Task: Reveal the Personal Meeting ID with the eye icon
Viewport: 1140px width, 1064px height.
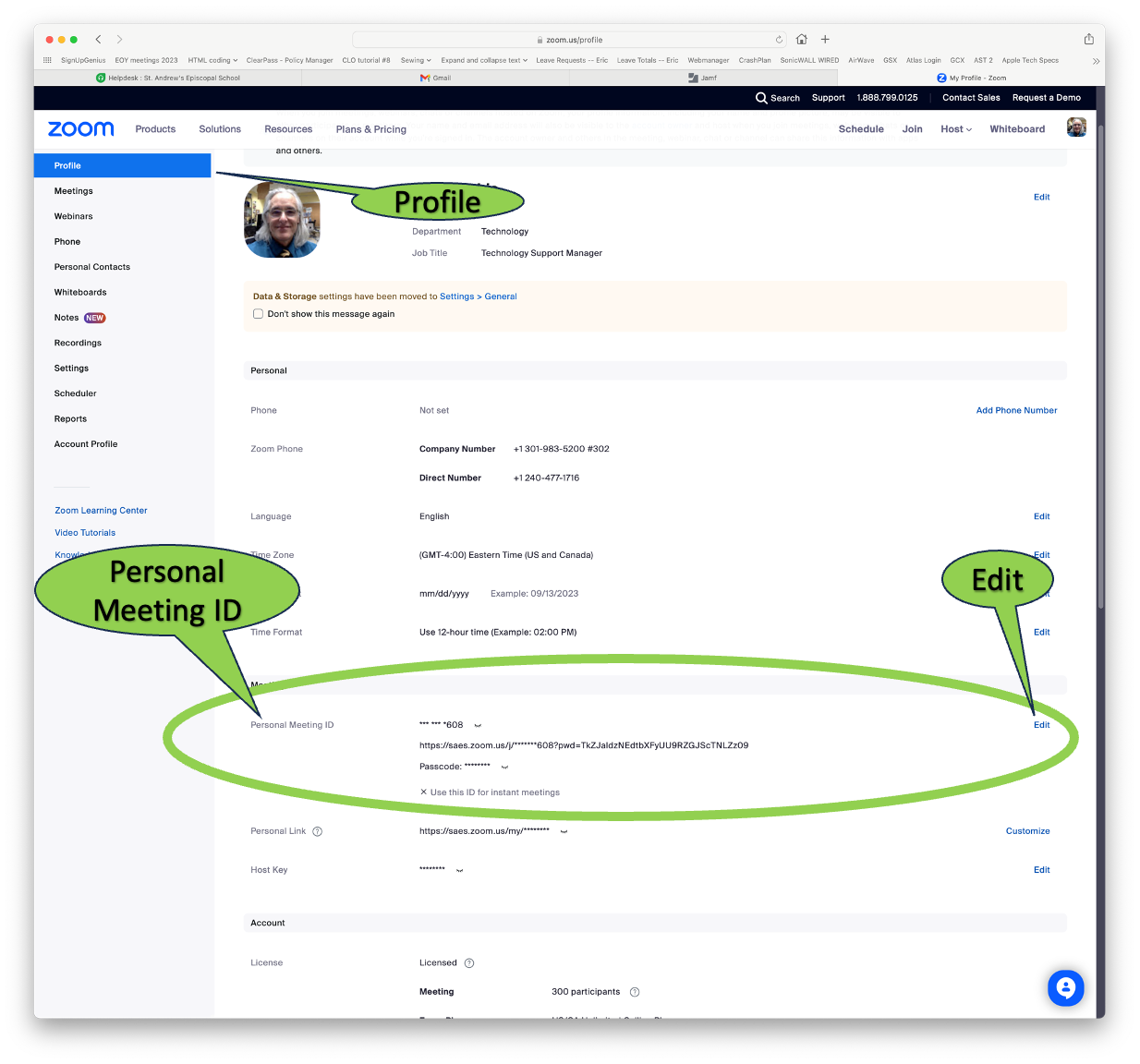Action: tap(478, 726)
